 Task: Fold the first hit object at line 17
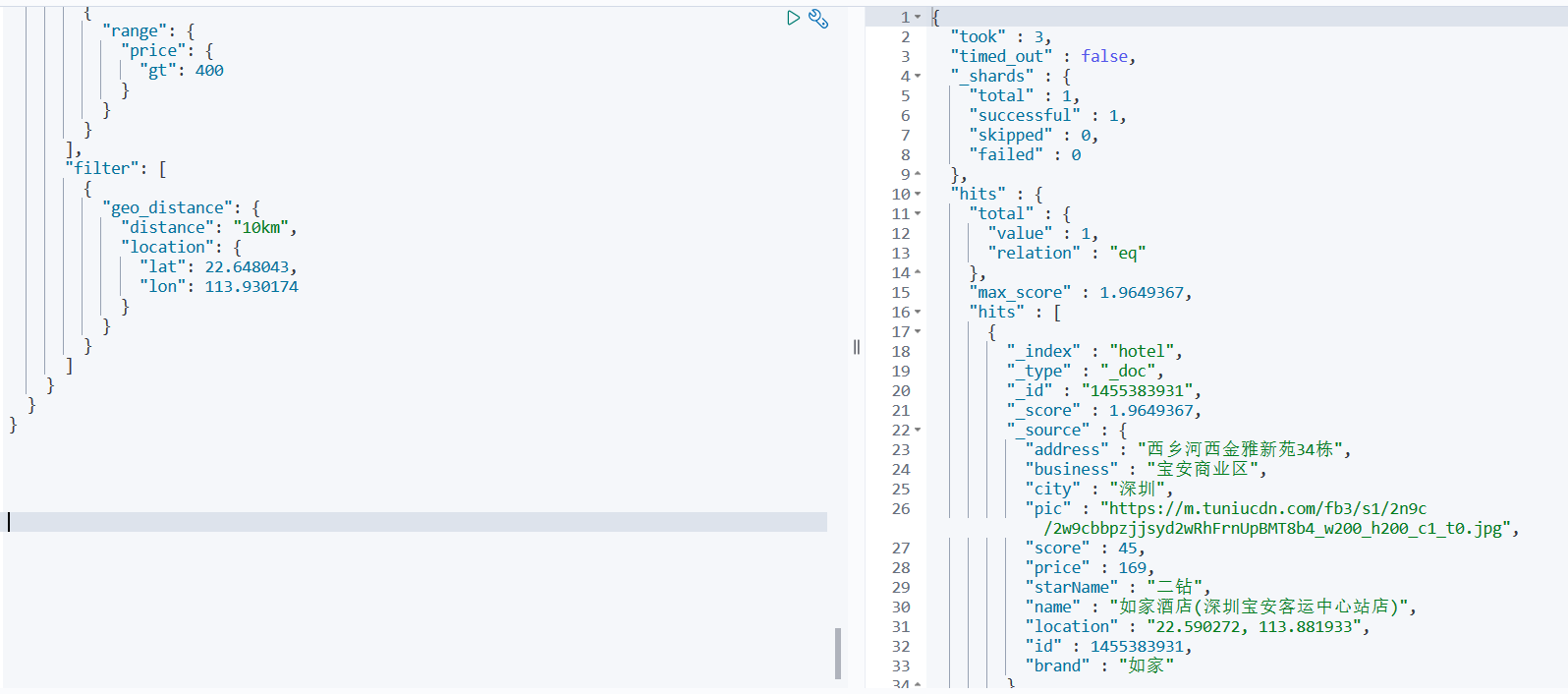(x=918, y=332)
